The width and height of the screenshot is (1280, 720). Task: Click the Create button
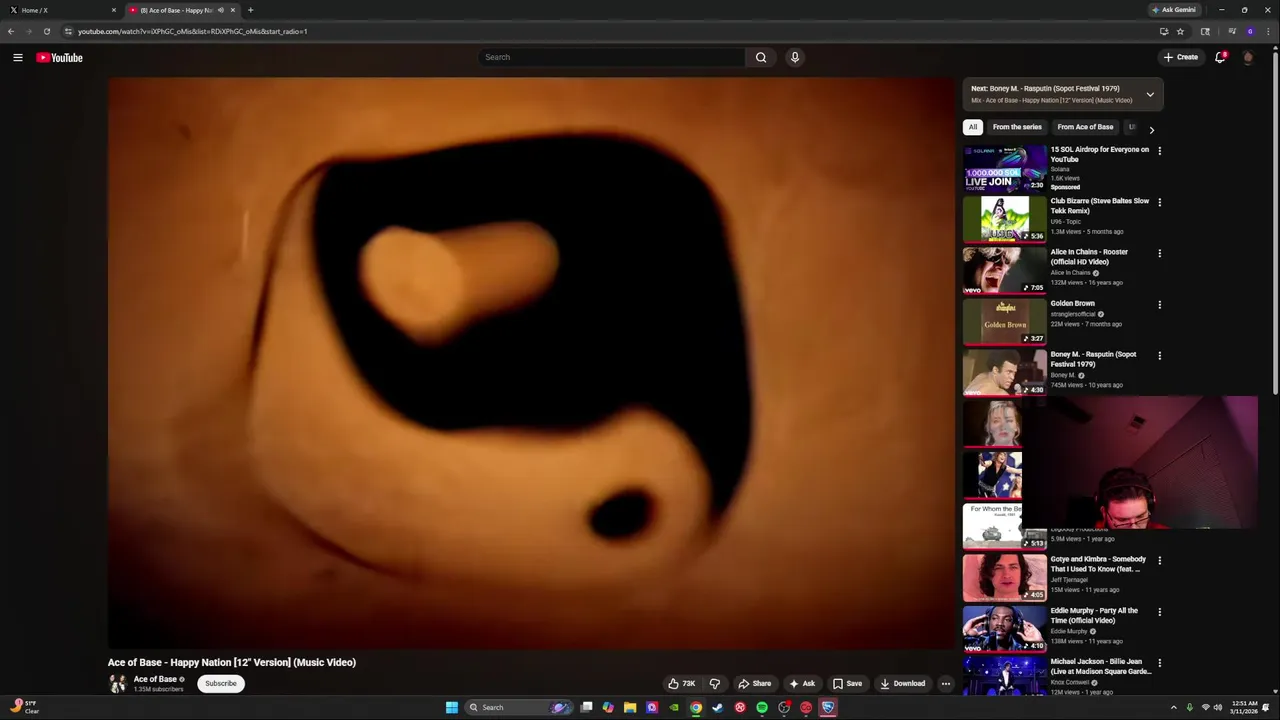click(x=1181, y=57)
